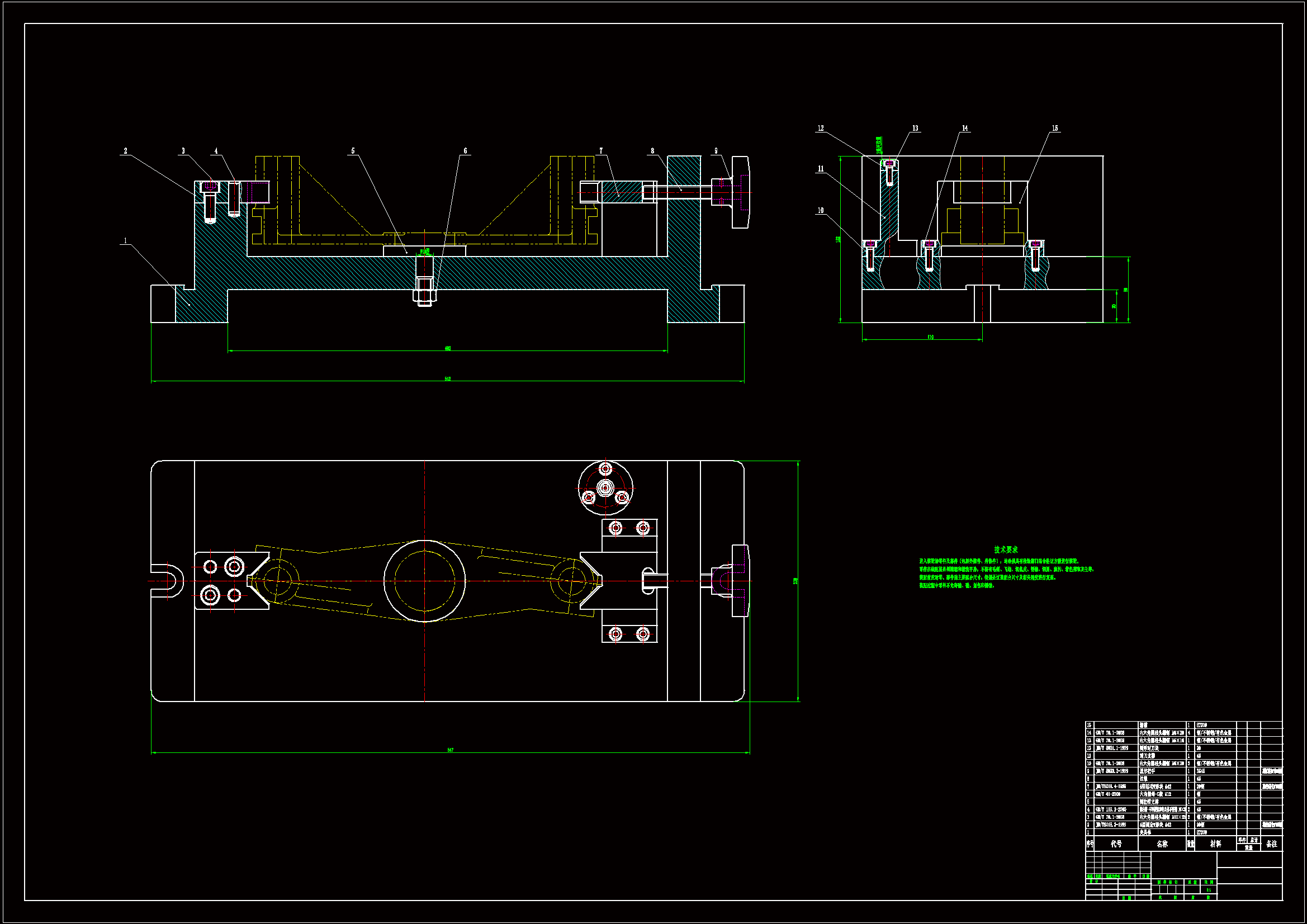Click the 代号 column header in parts list
Screen dimensions: 1307x924
click(x=1116, y=844)
